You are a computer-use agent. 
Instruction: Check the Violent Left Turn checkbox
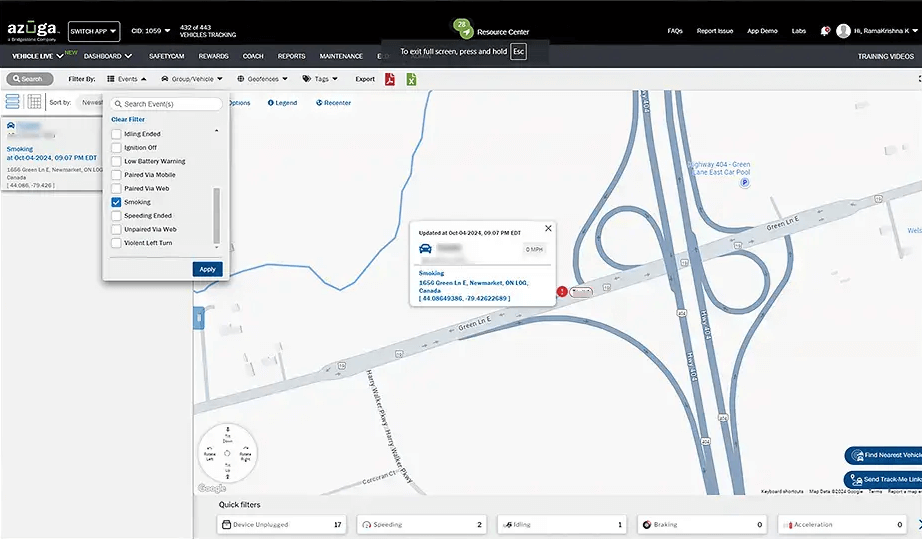coord(116,243)
